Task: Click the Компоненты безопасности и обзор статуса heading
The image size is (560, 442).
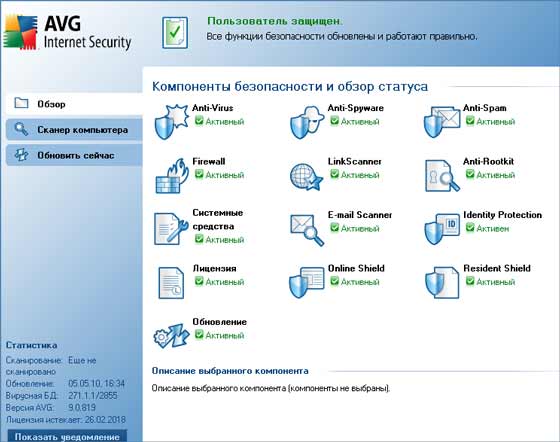Action: (x=290, y=86)
